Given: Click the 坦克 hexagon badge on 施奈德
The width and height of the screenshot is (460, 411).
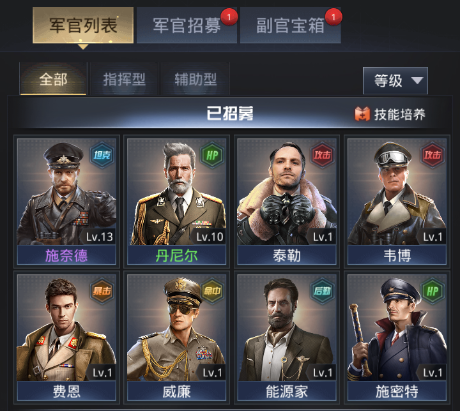Looking at the screenshot, I should (x=102, y=155).
